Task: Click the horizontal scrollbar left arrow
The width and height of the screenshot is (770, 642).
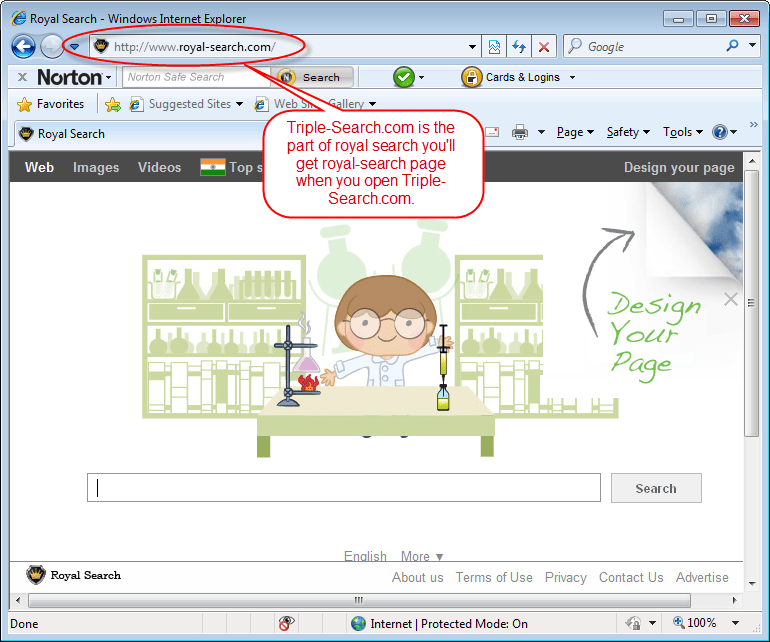Action: (18, 600)
